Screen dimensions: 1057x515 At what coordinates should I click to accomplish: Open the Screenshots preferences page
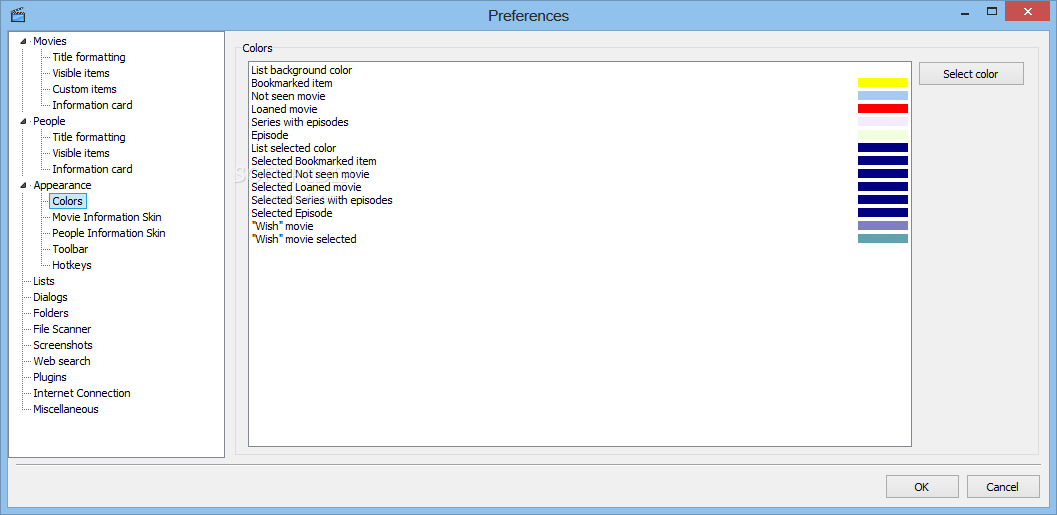click(63, 345)
